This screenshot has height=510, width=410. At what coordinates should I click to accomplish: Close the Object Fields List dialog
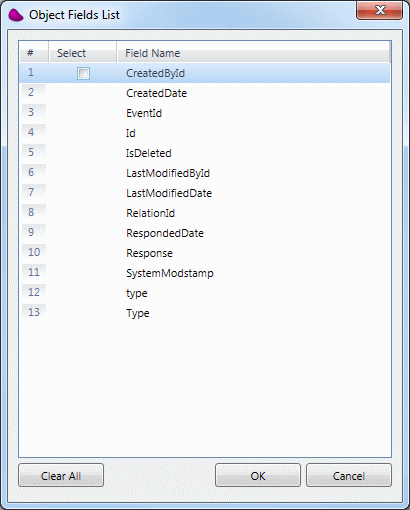[x=379, y=10]
